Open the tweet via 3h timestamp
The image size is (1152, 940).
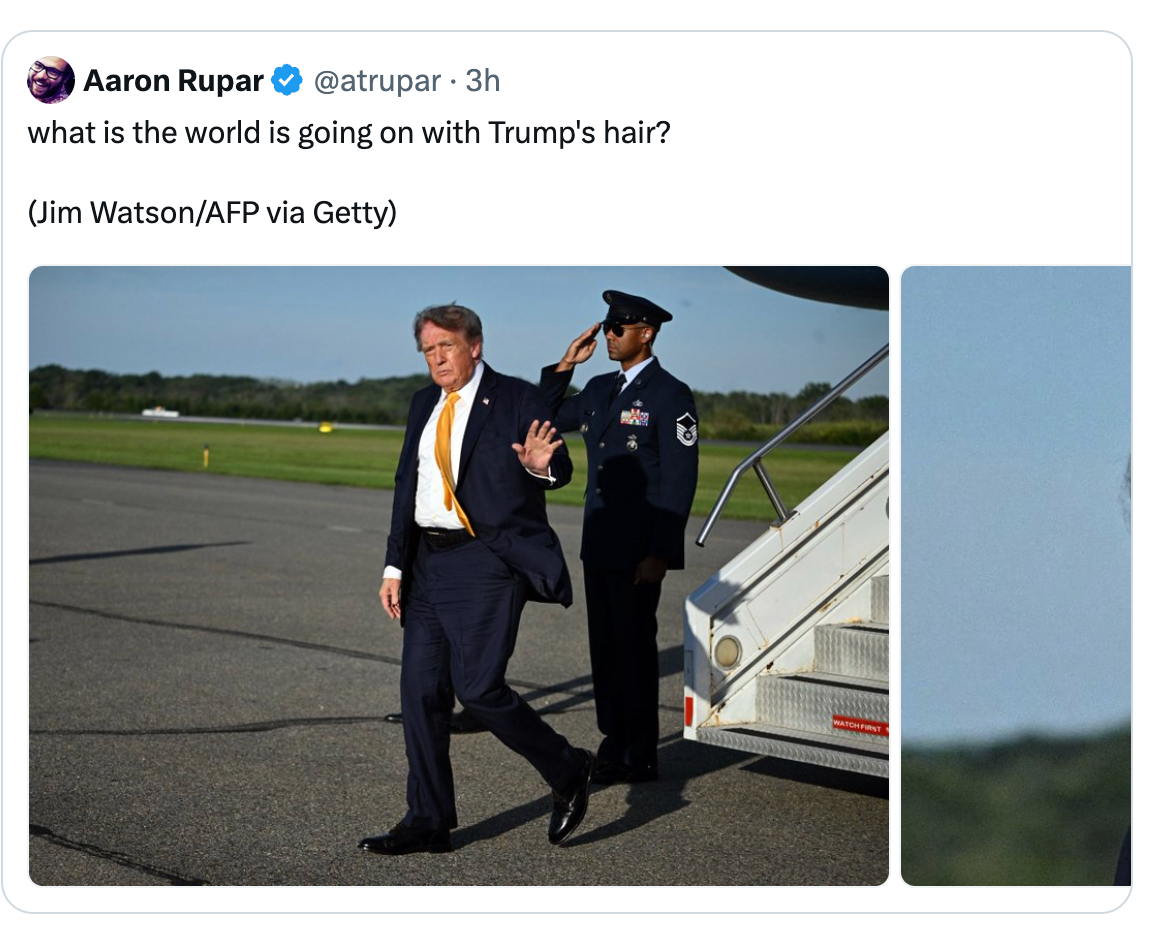tap(483, 80)
